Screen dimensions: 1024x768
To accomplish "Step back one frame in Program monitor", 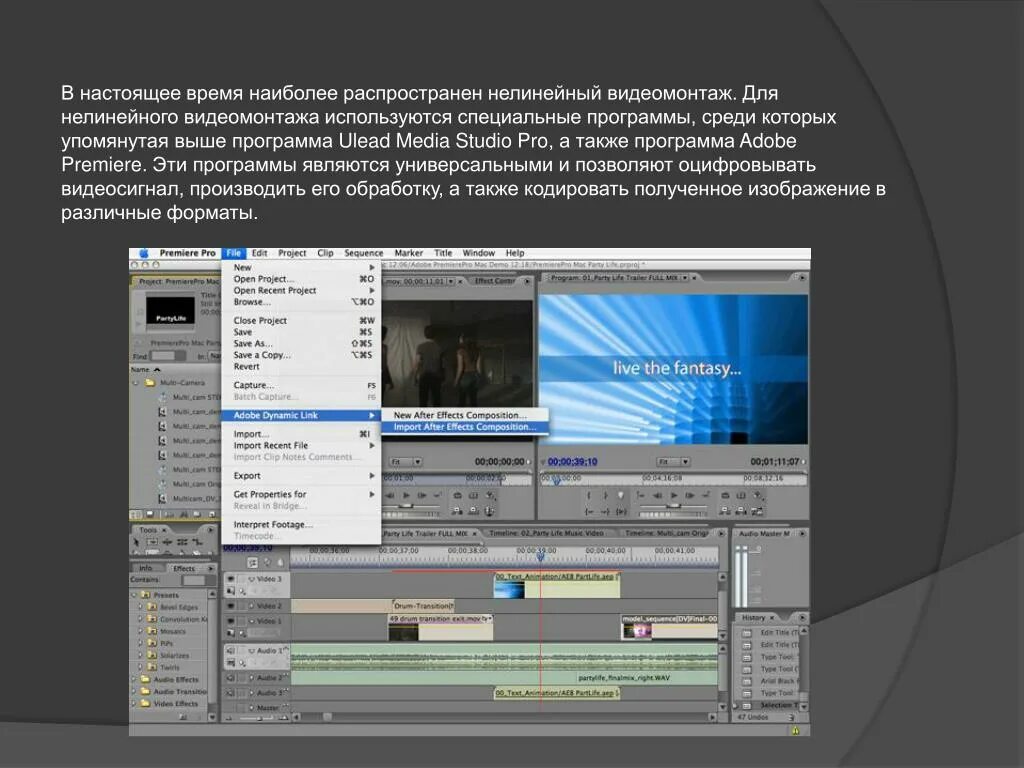I will point(657,496).
